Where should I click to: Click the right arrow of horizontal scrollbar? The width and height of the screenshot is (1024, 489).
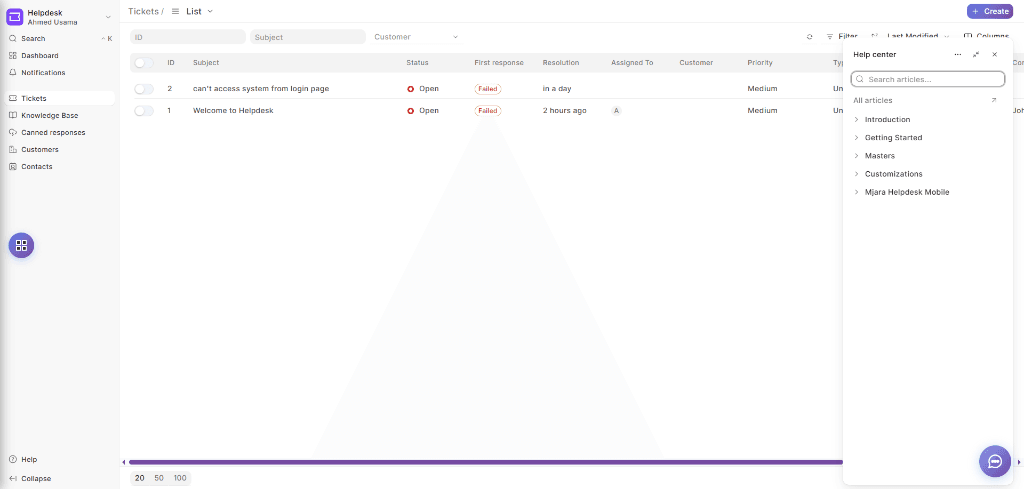pyautogui.click(x=1019, y=462)
